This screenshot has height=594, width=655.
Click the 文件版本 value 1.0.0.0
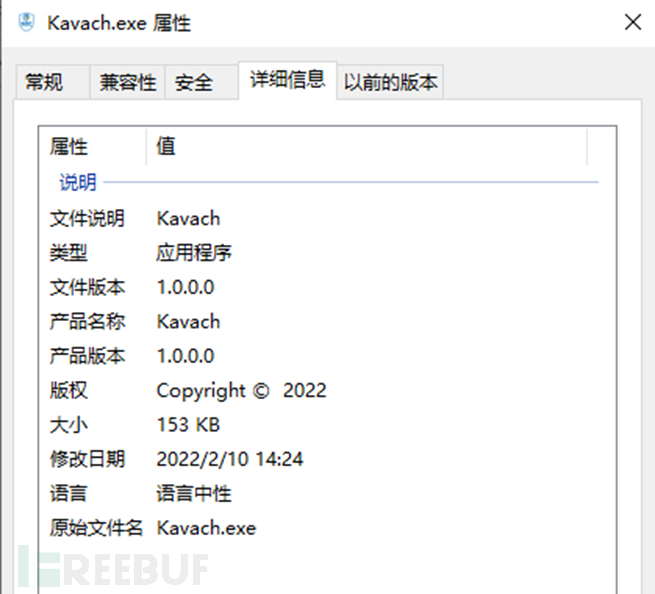[x=185, y=287]
